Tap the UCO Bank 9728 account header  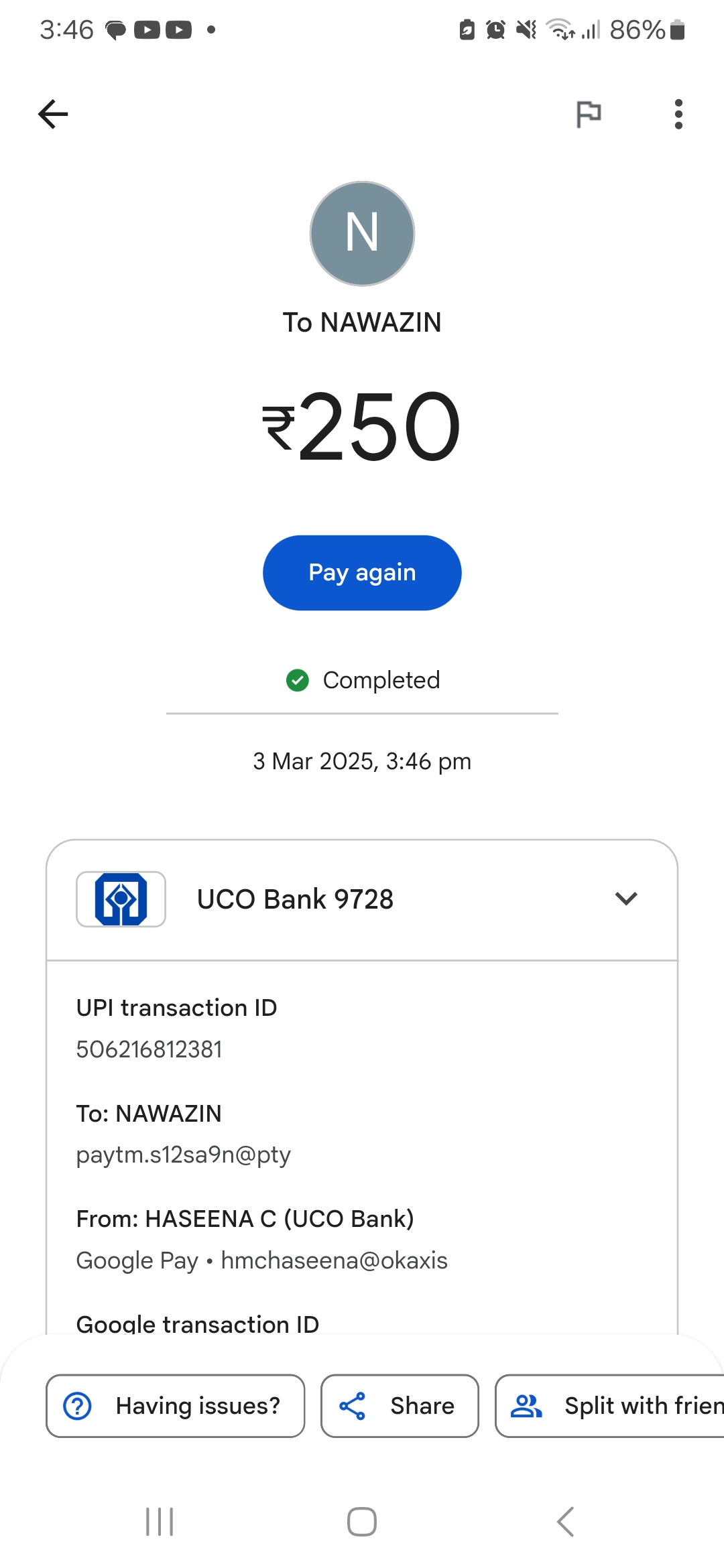pos(295,899)
